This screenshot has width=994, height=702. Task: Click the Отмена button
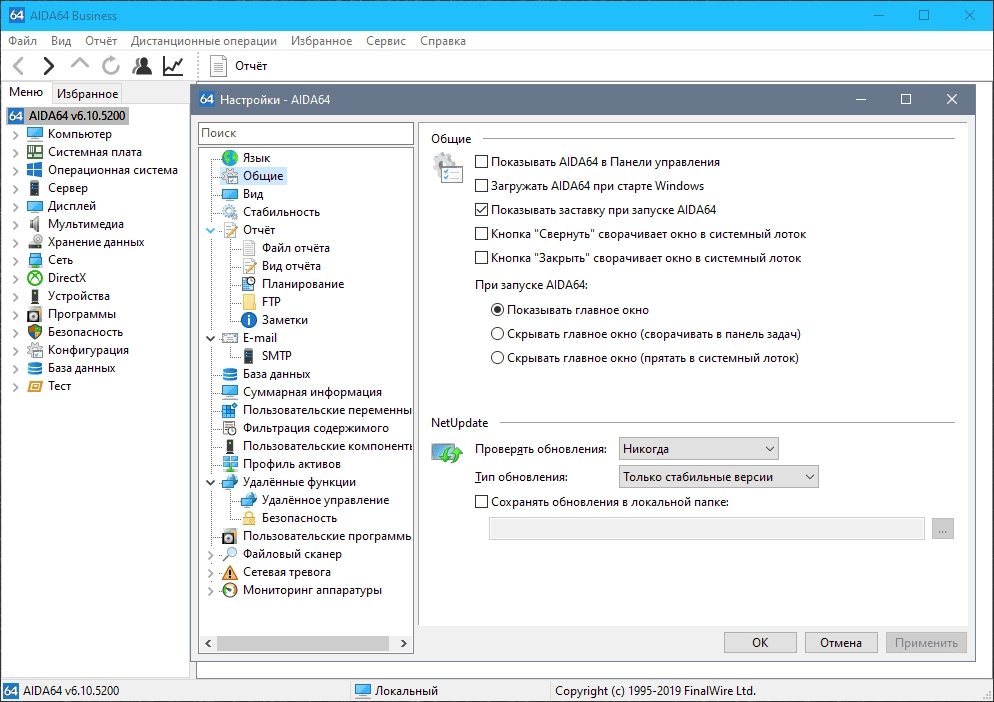[841, 642]
